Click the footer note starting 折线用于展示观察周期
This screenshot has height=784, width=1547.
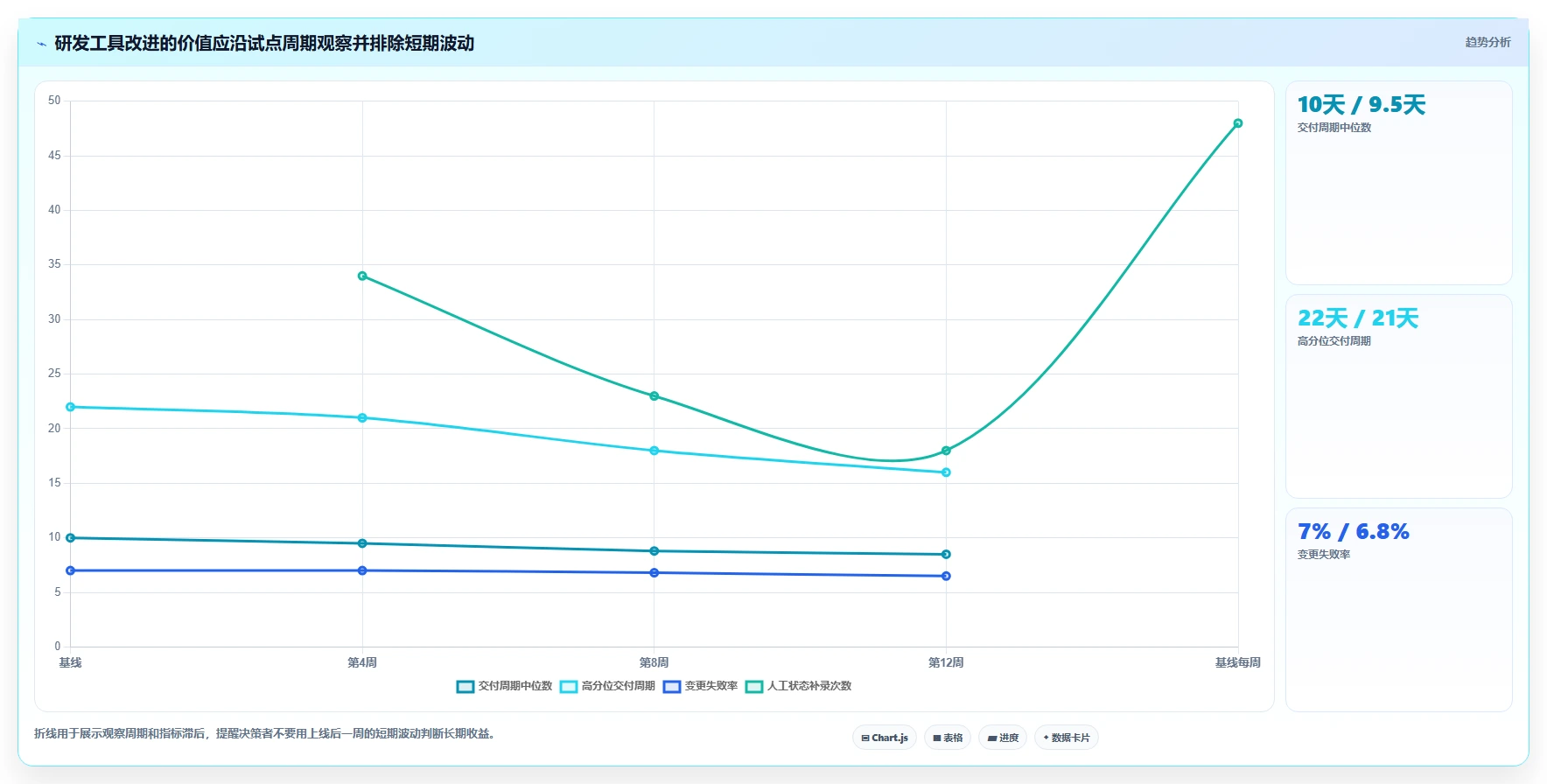click(264, 733)
